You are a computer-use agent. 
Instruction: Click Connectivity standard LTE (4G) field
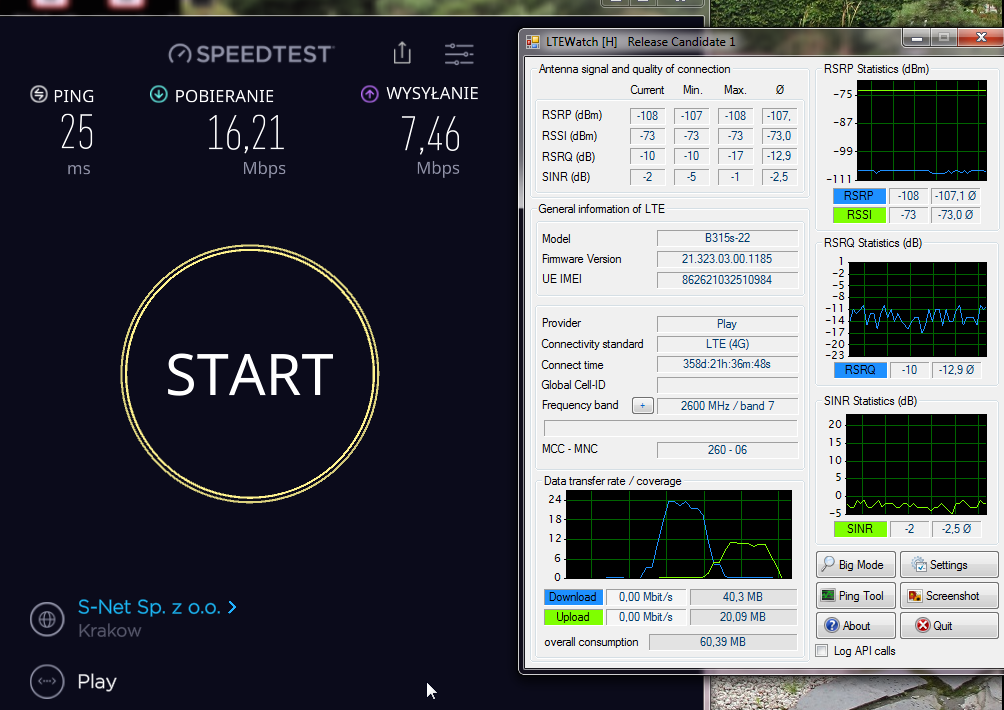coord(727,344)
